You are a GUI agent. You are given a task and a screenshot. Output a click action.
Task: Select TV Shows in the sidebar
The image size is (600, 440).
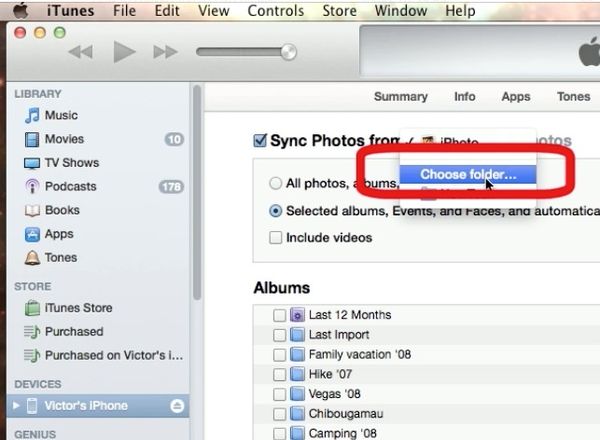62,163
